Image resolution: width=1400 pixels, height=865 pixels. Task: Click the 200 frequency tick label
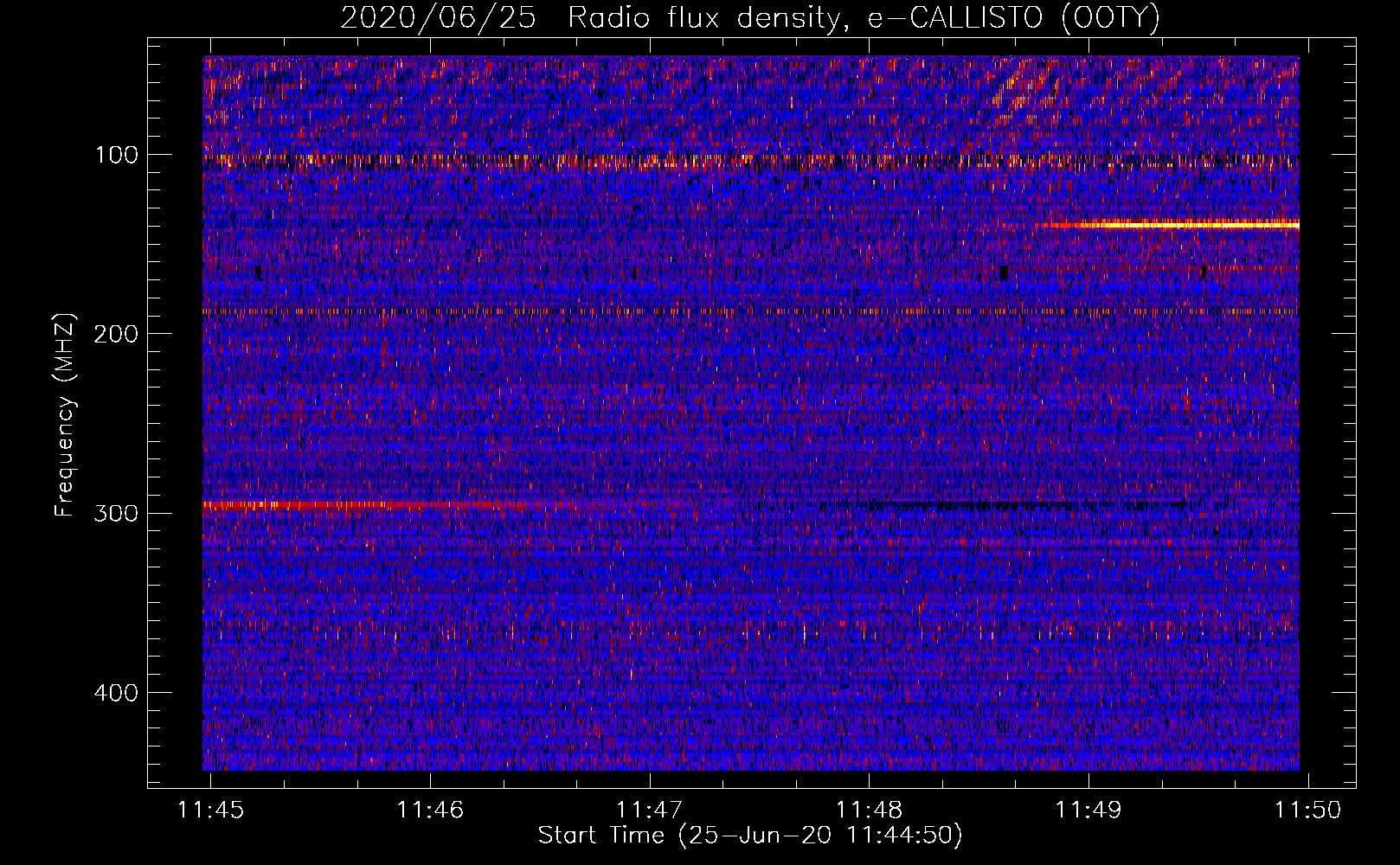point(116,334)
